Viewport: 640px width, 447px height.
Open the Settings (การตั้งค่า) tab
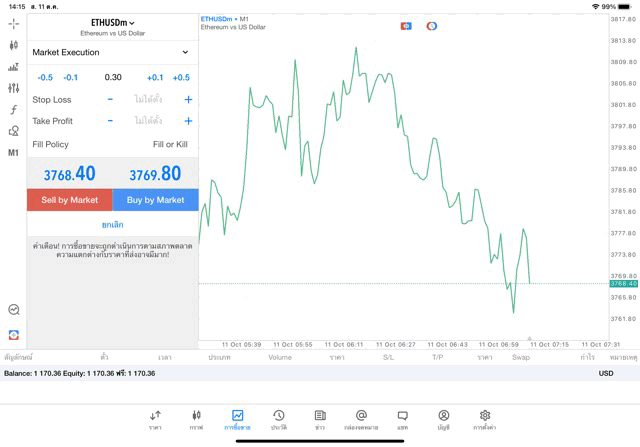coord(485,419)
